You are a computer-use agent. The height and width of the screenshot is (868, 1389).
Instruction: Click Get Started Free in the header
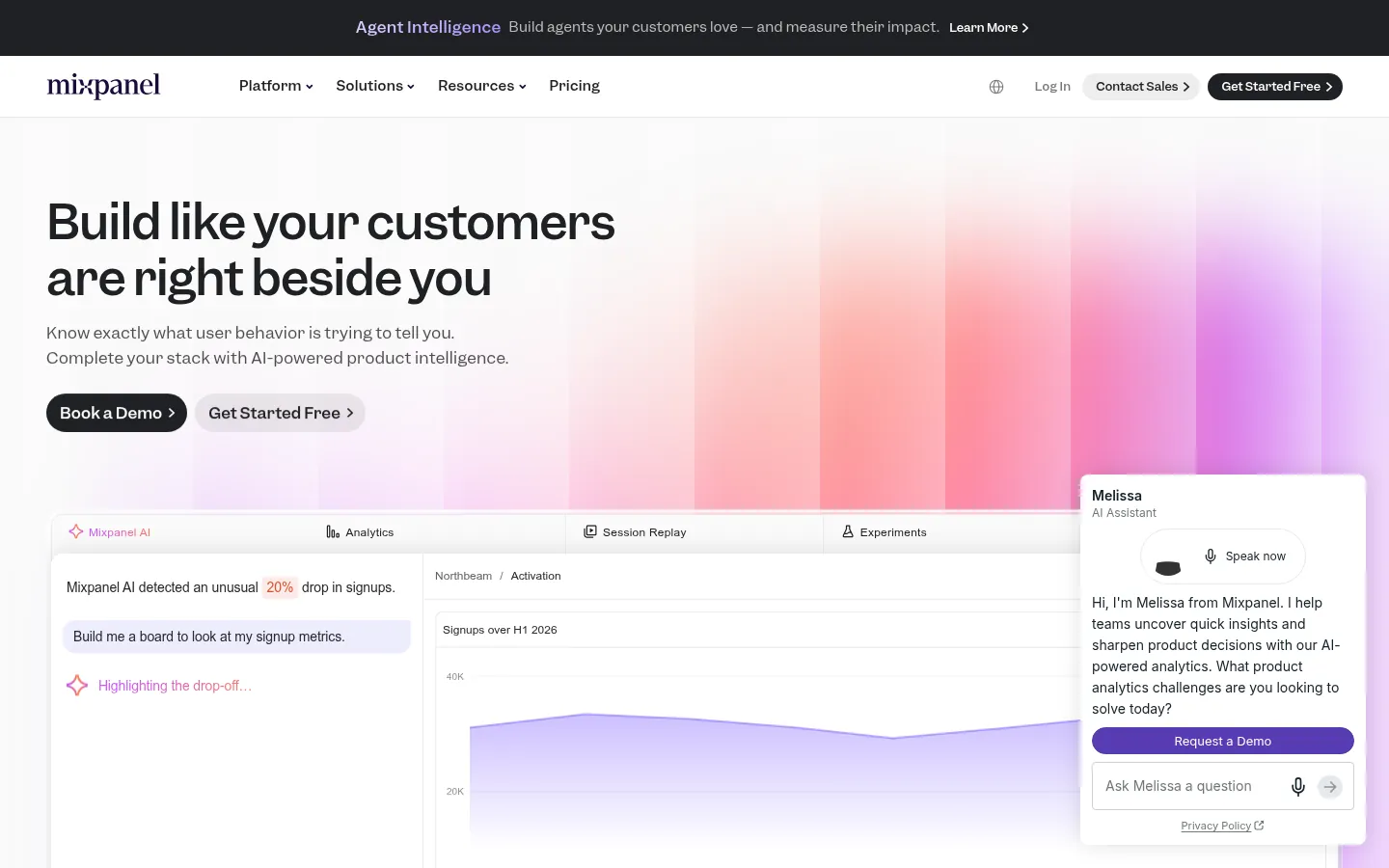click(1275, 87)
